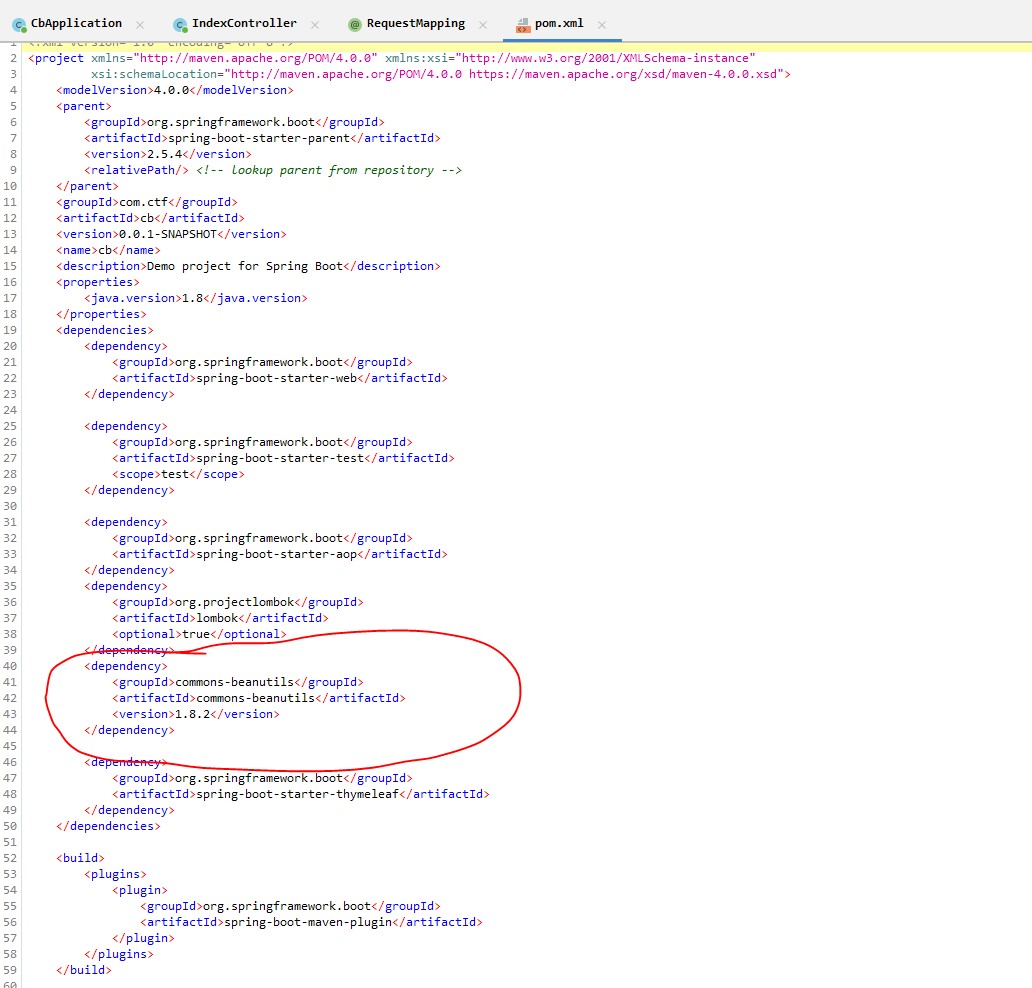
Task: Click the maven-4.0.0.xsd schema URL
Action: pyautogui.click(x=623, y=74)
